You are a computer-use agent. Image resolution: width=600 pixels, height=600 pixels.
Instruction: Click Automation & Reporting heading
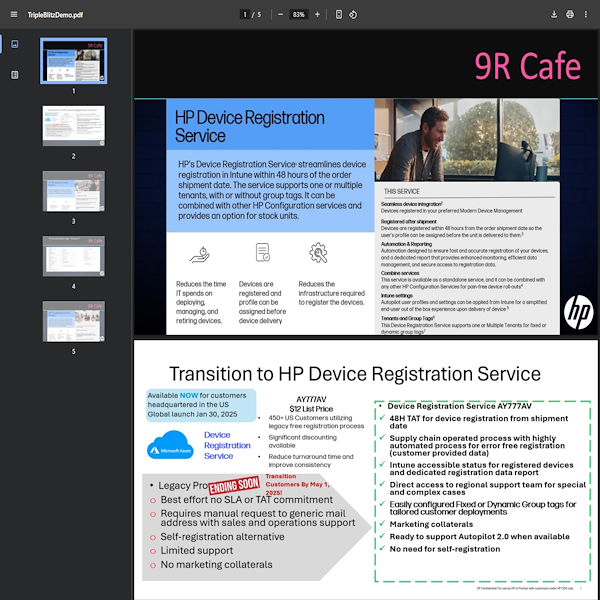tap(406, 244)
